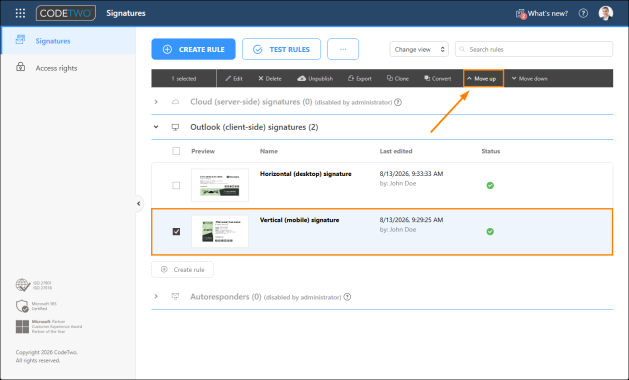The width and height of the screenshot is (629, 380).
Task: Click help icon next to Autoresponders
Action: 347,297
